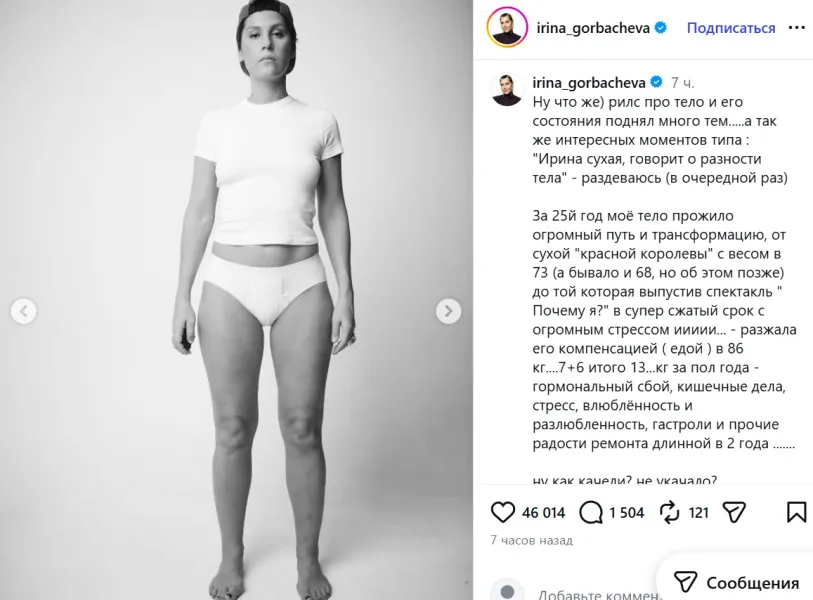Open irina_gorbacheva link in caption
This screenshot has height=600, width=813.
pos(588,82)
